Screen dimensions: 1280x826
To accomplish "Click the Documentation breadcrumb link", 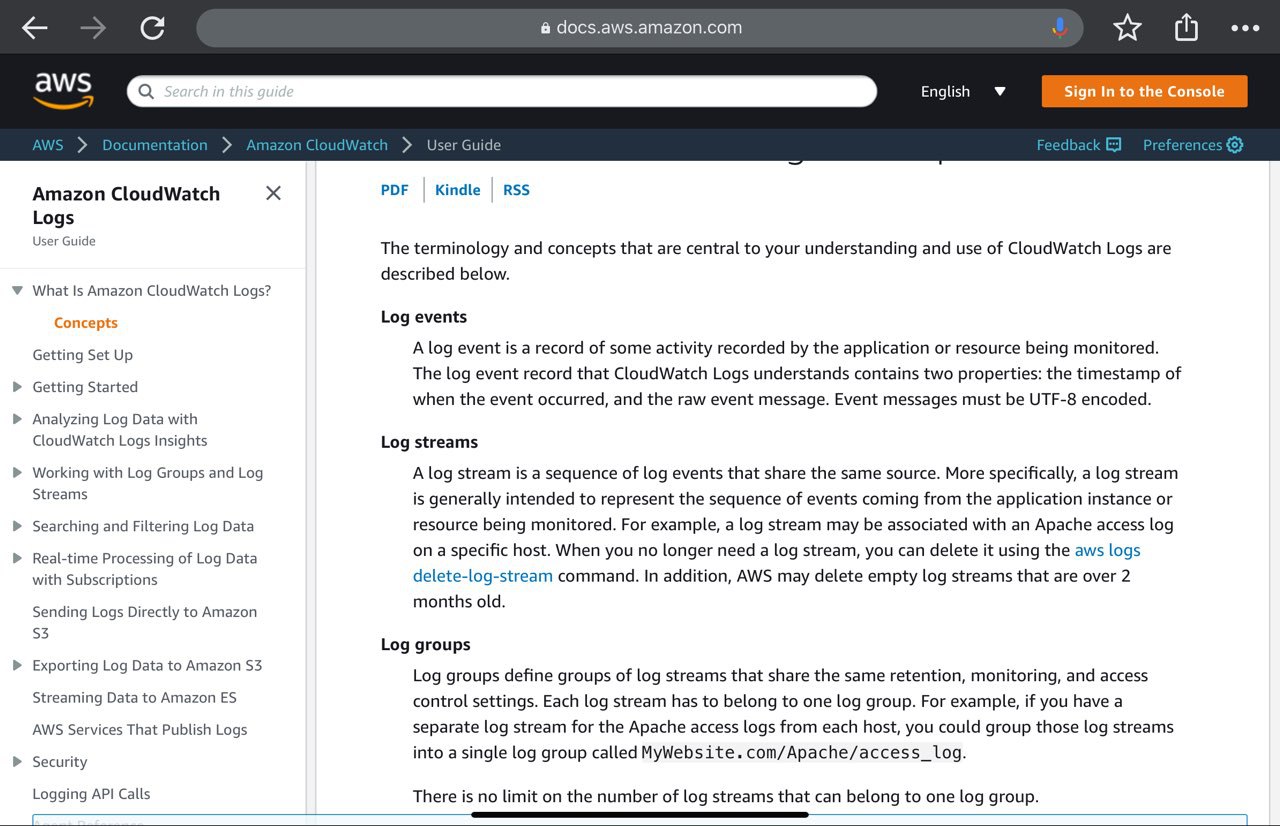I will pos(155,145).
